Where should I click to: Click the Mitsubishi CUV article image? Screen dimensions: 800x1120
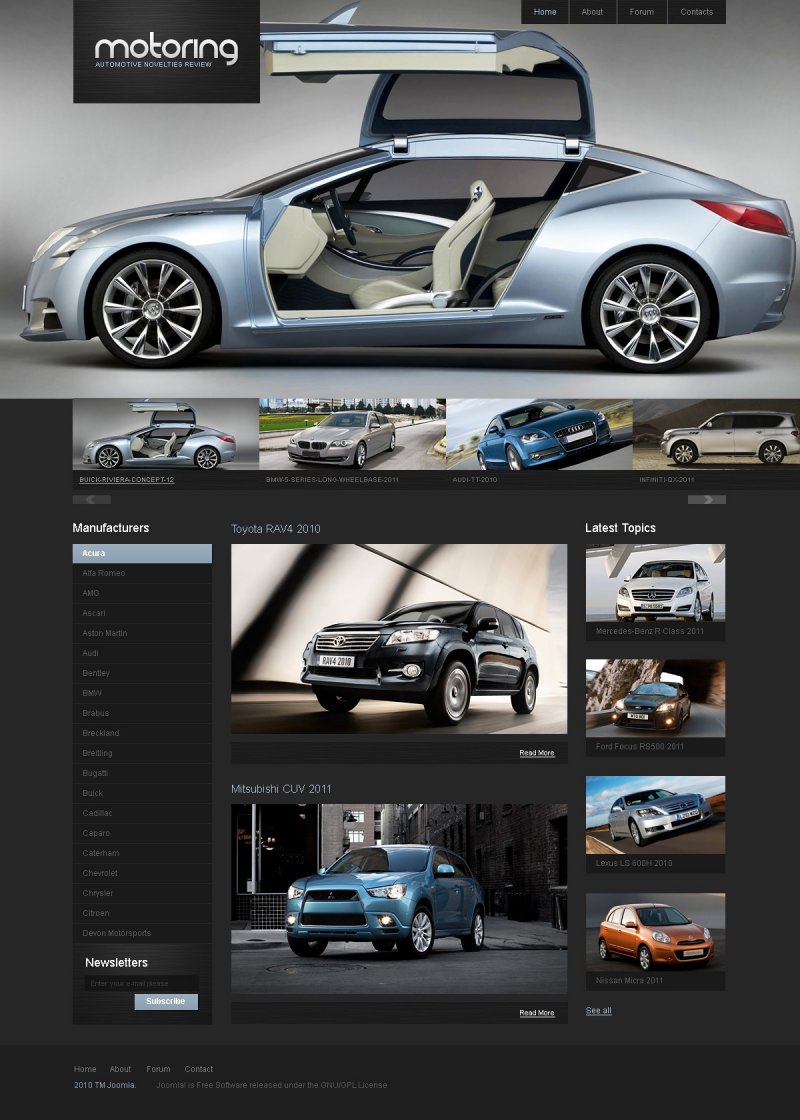click(399, 899)
